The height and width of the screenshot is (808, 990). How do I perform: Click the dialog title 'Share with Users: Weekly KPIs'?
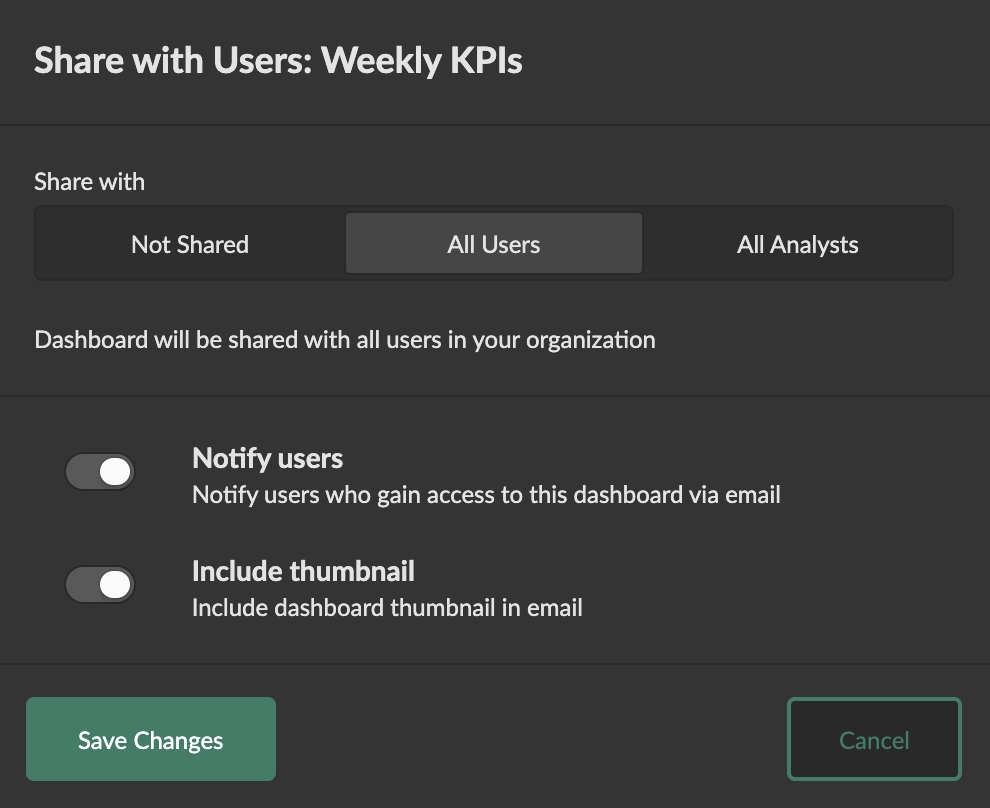coord(278,62)
